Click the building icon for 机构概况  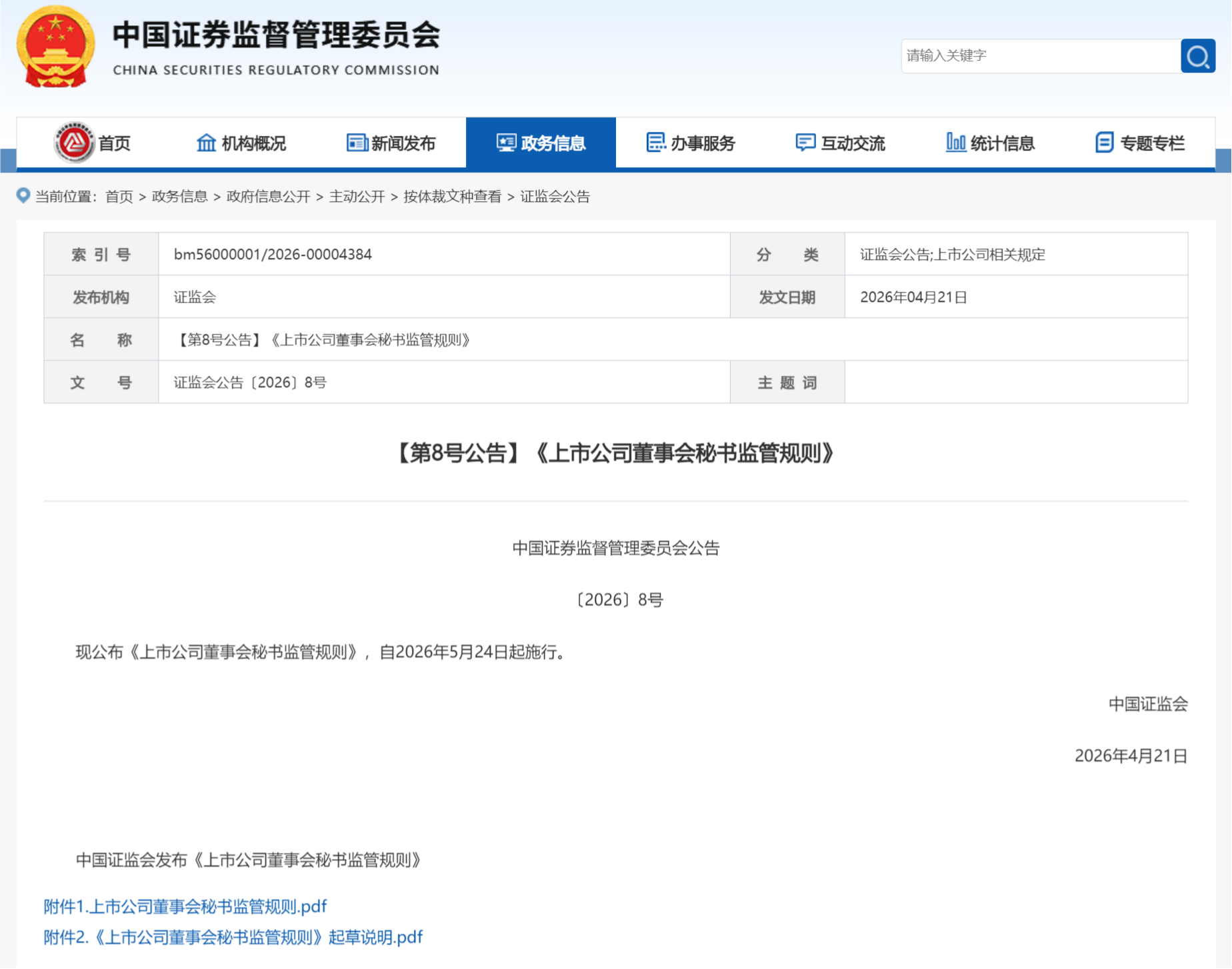click(x=205, y=142)
